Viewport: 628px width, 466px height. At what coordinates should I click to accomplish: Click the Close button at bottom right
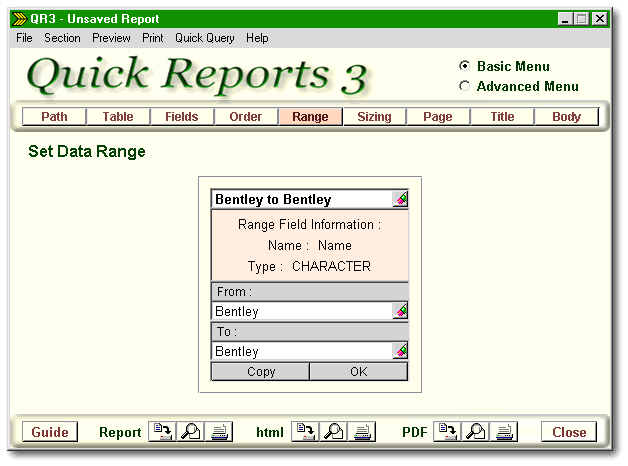point(569,432)
